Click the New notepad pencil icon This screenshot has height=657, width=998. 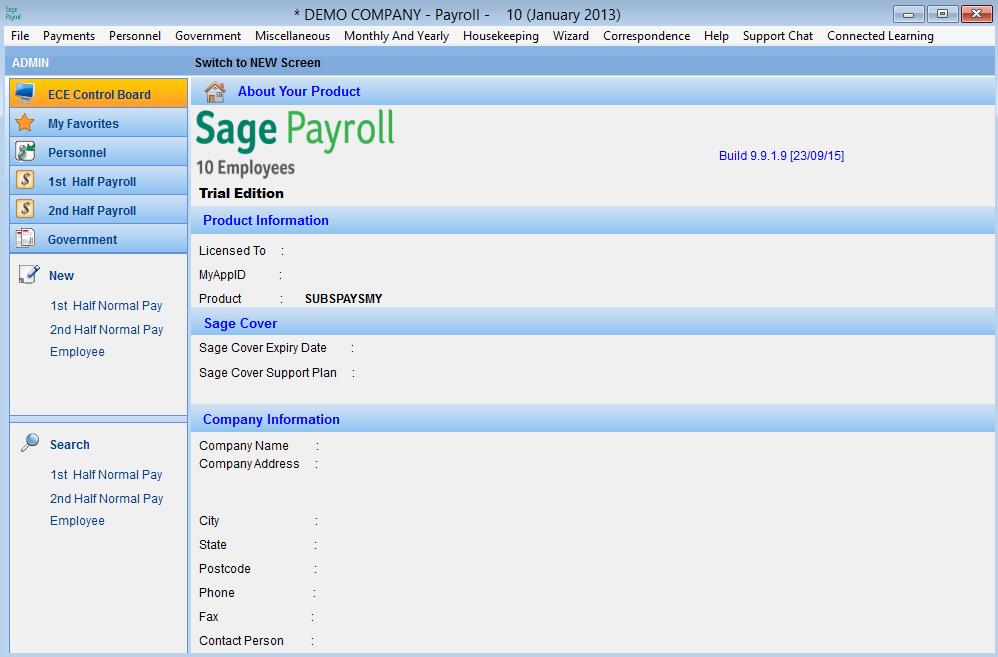tap(29, 274)
